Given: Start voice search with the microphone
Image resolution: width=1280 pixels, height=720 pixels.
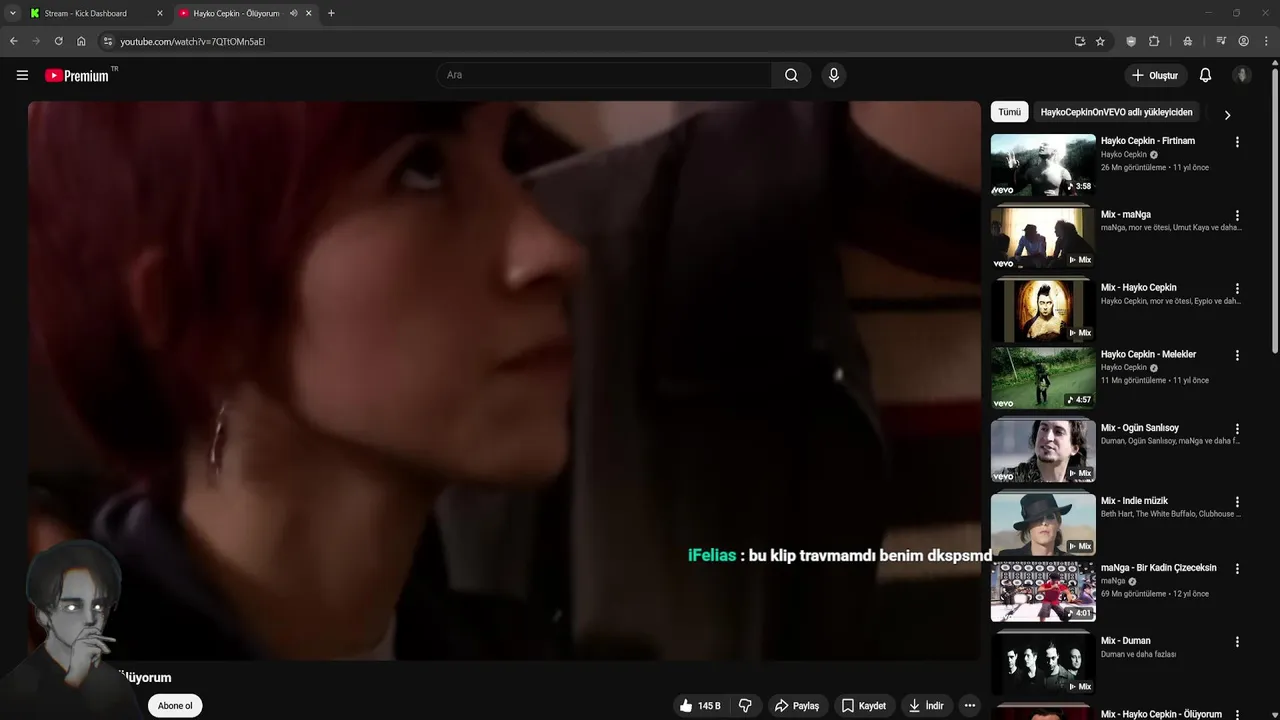Looking at the screenshot, I should (833, 75).
